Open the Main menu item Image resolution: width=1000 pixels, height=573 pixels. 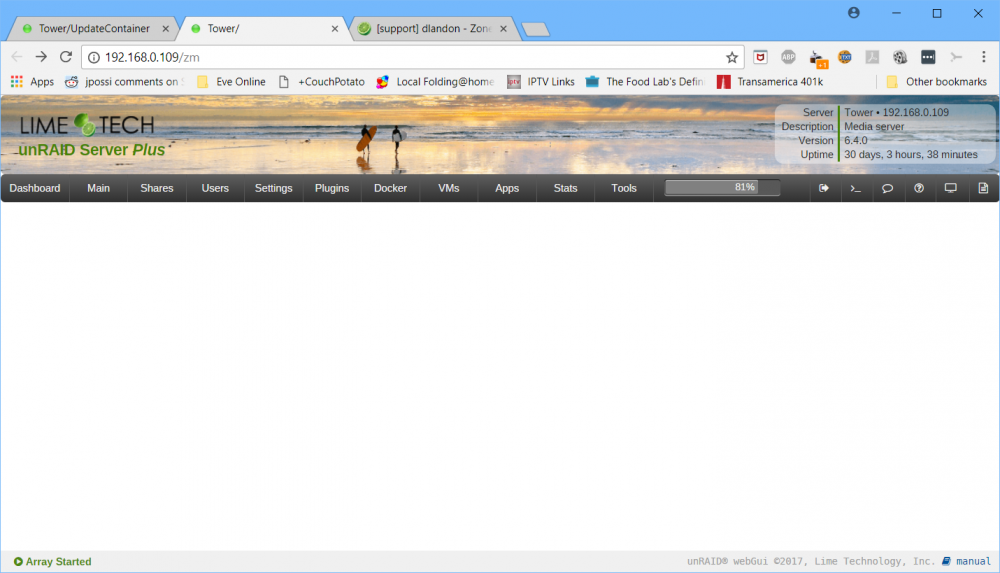pyautogui.click(x=98, y=188)
